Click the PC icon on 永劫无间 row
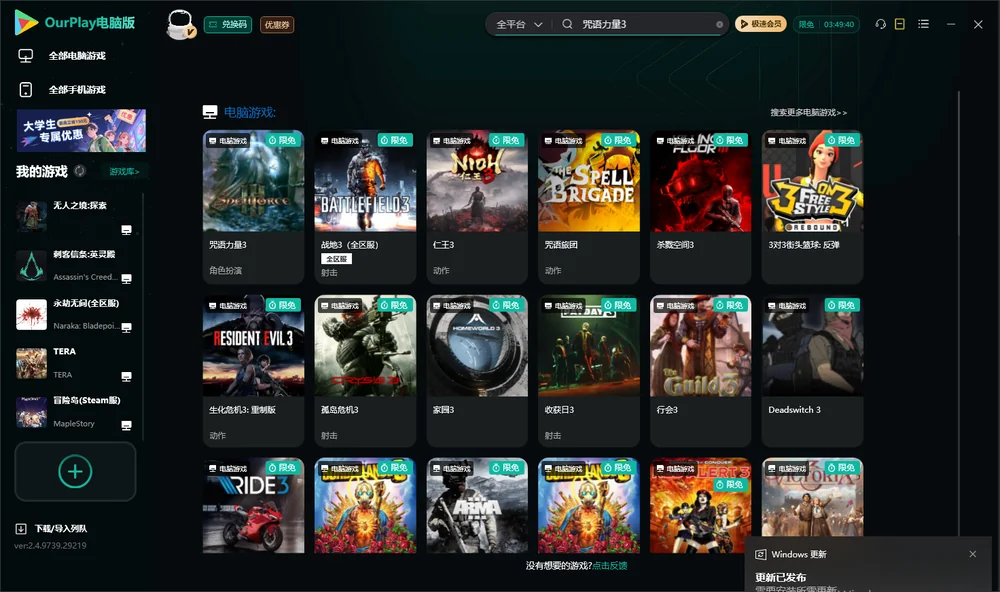Viewport: 1000px width, 592px height. 126,327
